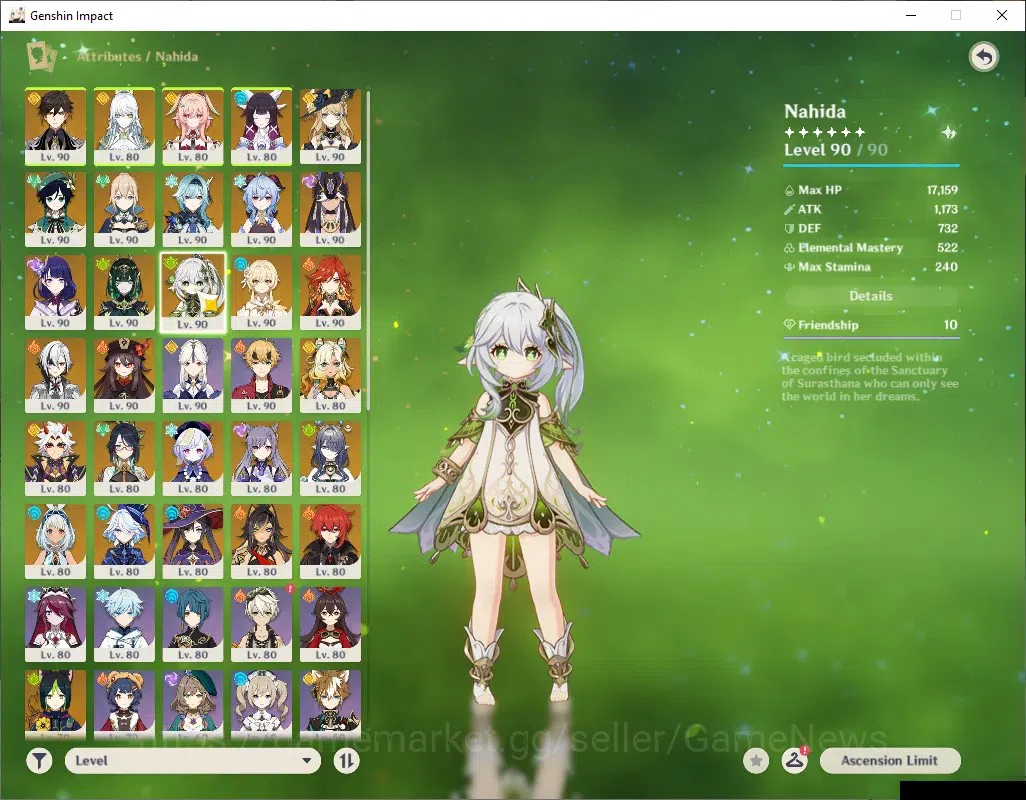Select Gorou's portrait
Viewport: 1026px width, 800px height.
pos(330,703)
